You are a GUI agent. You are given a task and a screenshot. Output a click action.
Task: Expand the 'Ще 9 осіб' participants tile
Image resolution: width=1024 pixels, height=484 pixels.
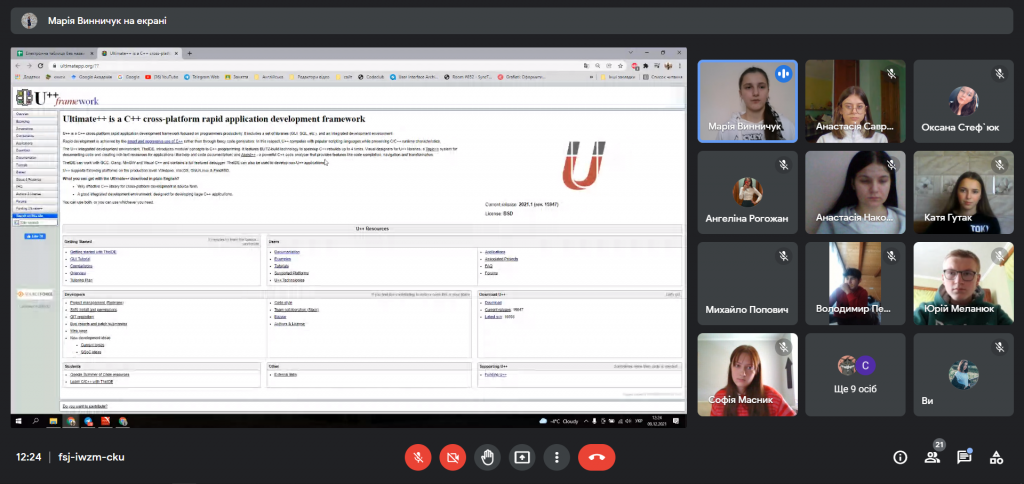click(855, 374)
